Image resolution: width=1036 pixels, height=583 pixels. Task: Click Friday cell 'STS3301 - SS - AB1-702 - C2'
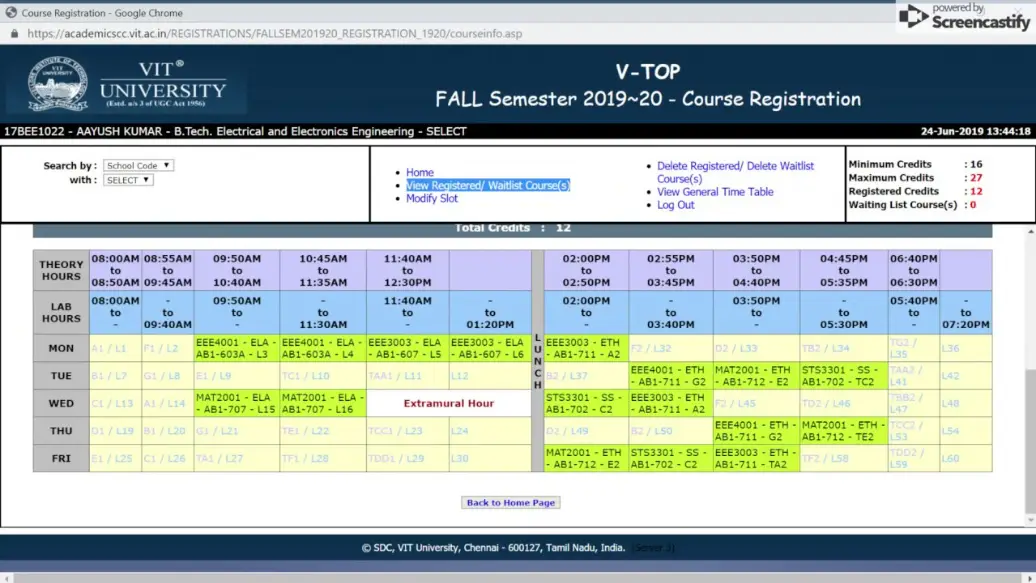coord(671,458)
